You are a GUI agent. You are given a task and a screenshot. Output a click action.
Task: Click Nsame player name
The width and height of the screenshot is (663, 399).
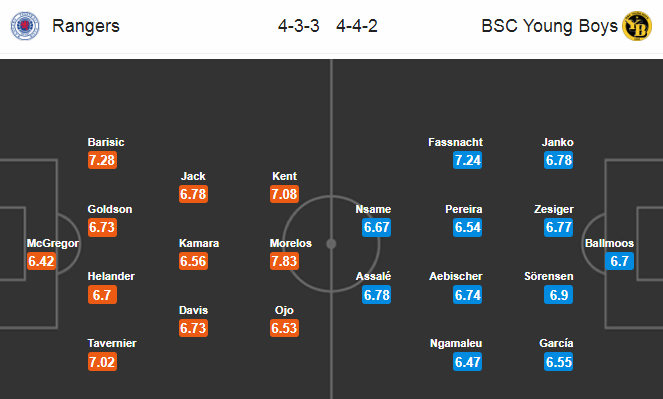[x=373, y=209]
